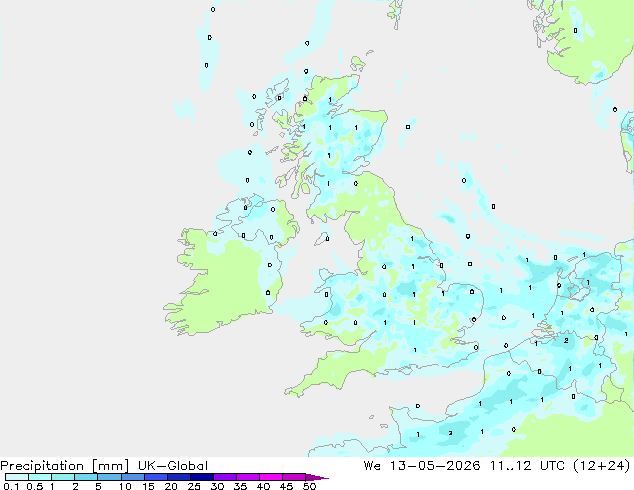Image resolution: width=634 pixels, height=490 pixels.
Task: Choose the 20–25 mm legend color swatch
Action: (179, 477)
